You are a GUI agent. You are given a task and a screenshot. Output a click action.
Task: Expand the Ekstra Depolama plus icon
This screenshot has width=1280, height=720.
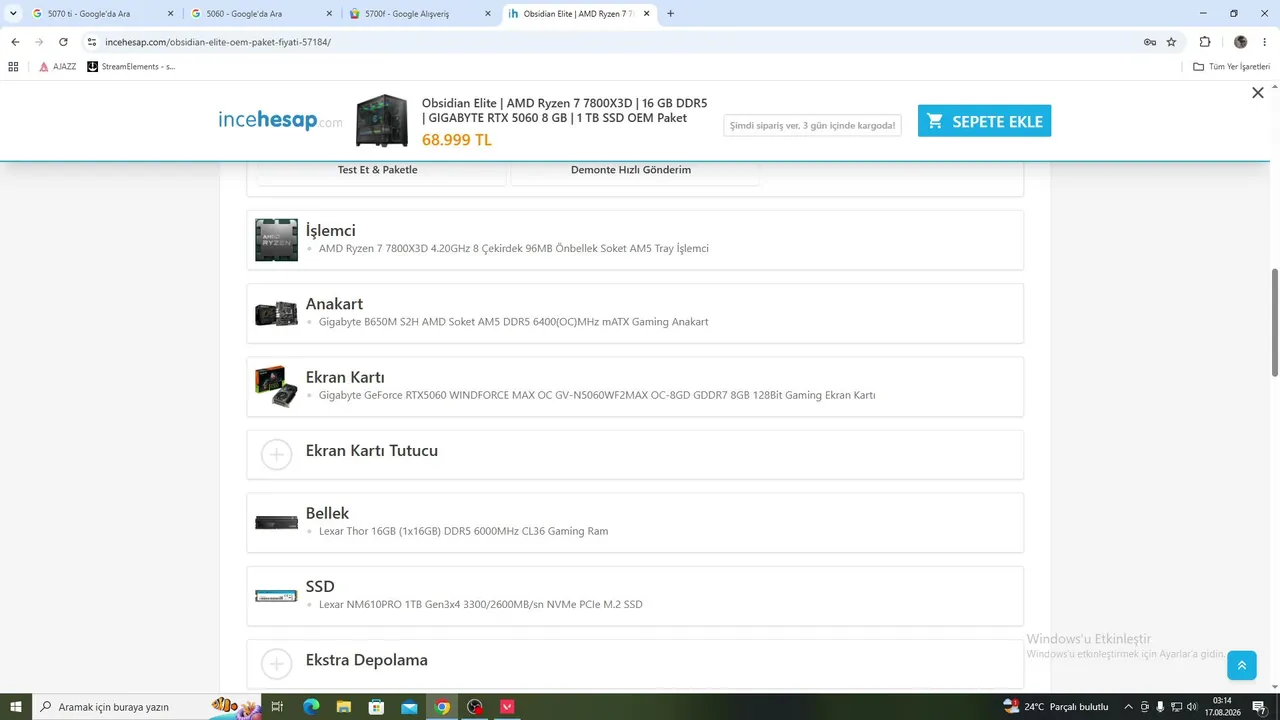[x=276, y=663]
